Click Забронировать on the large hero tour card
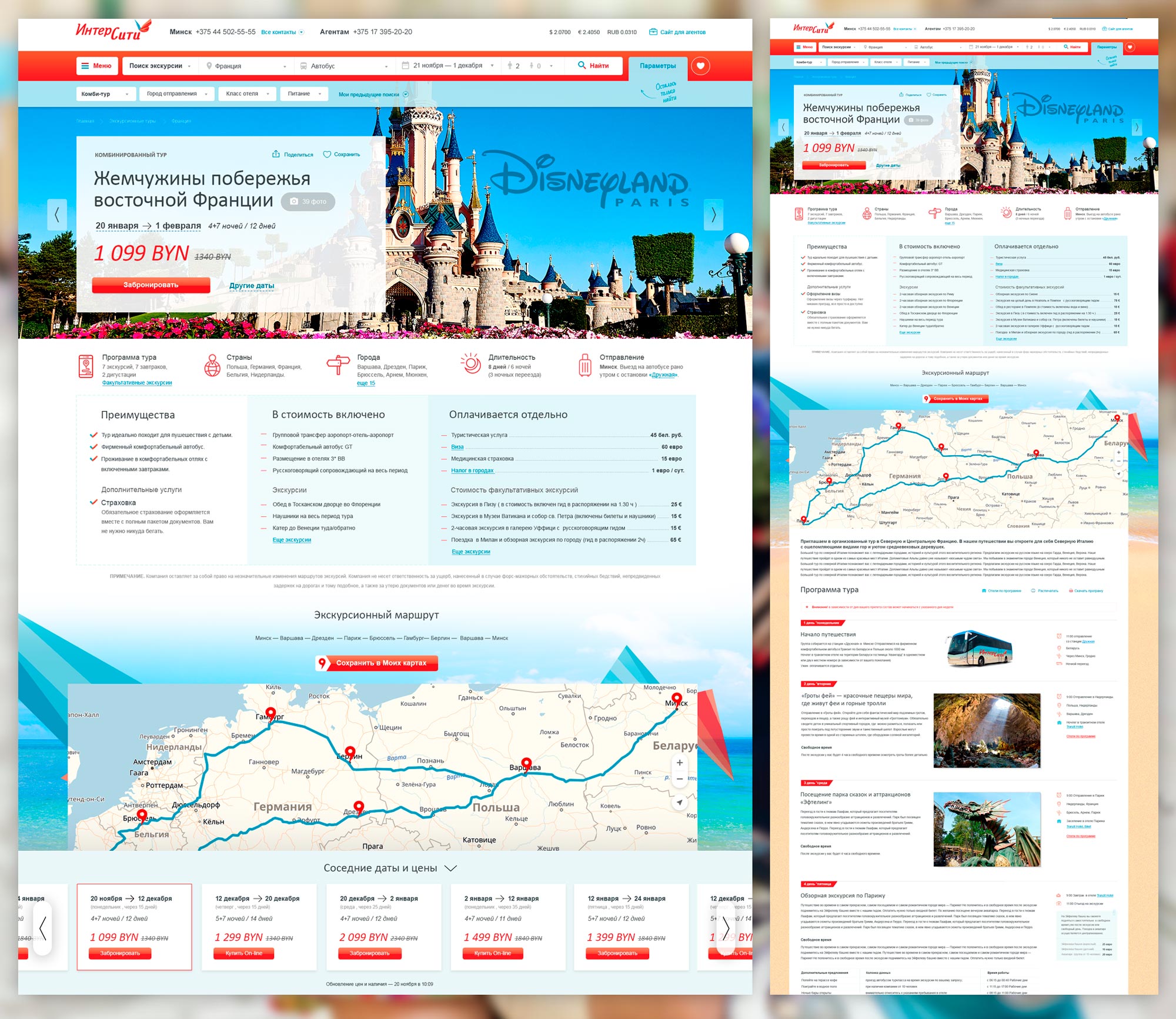Image resolution: width=1176 pixels, height=1019 pixels. (x=151, y=285)
